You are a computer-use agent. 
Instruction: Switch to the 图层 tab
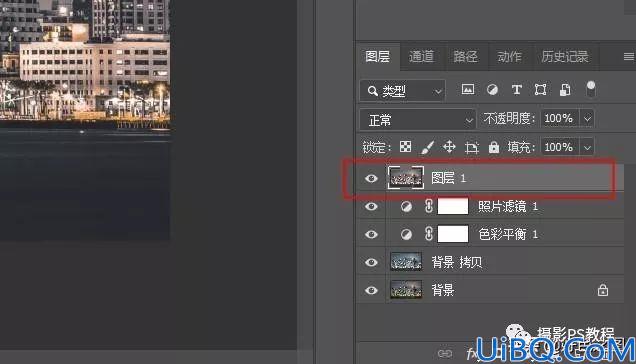pos(378,56)
